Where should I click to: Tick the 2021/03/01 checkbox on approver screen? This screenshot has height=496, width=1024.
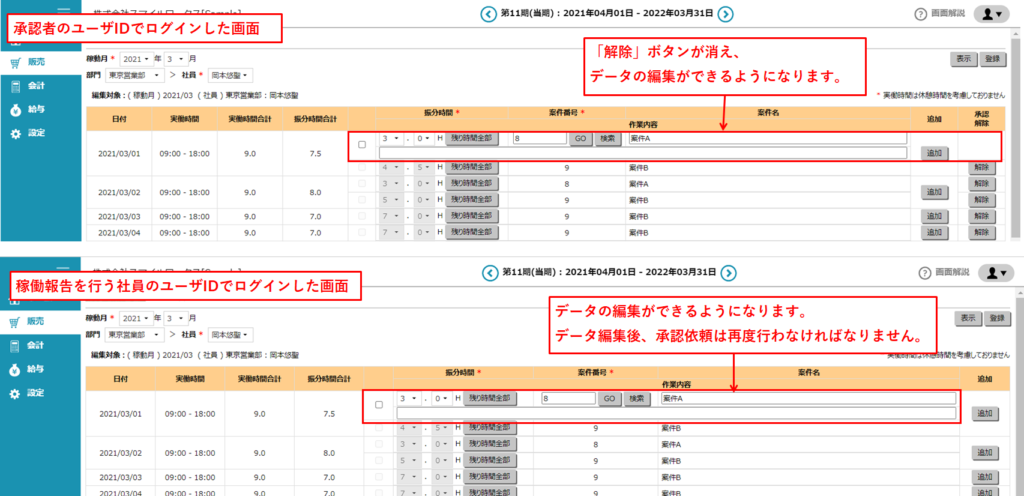click(x=361, y=145)
